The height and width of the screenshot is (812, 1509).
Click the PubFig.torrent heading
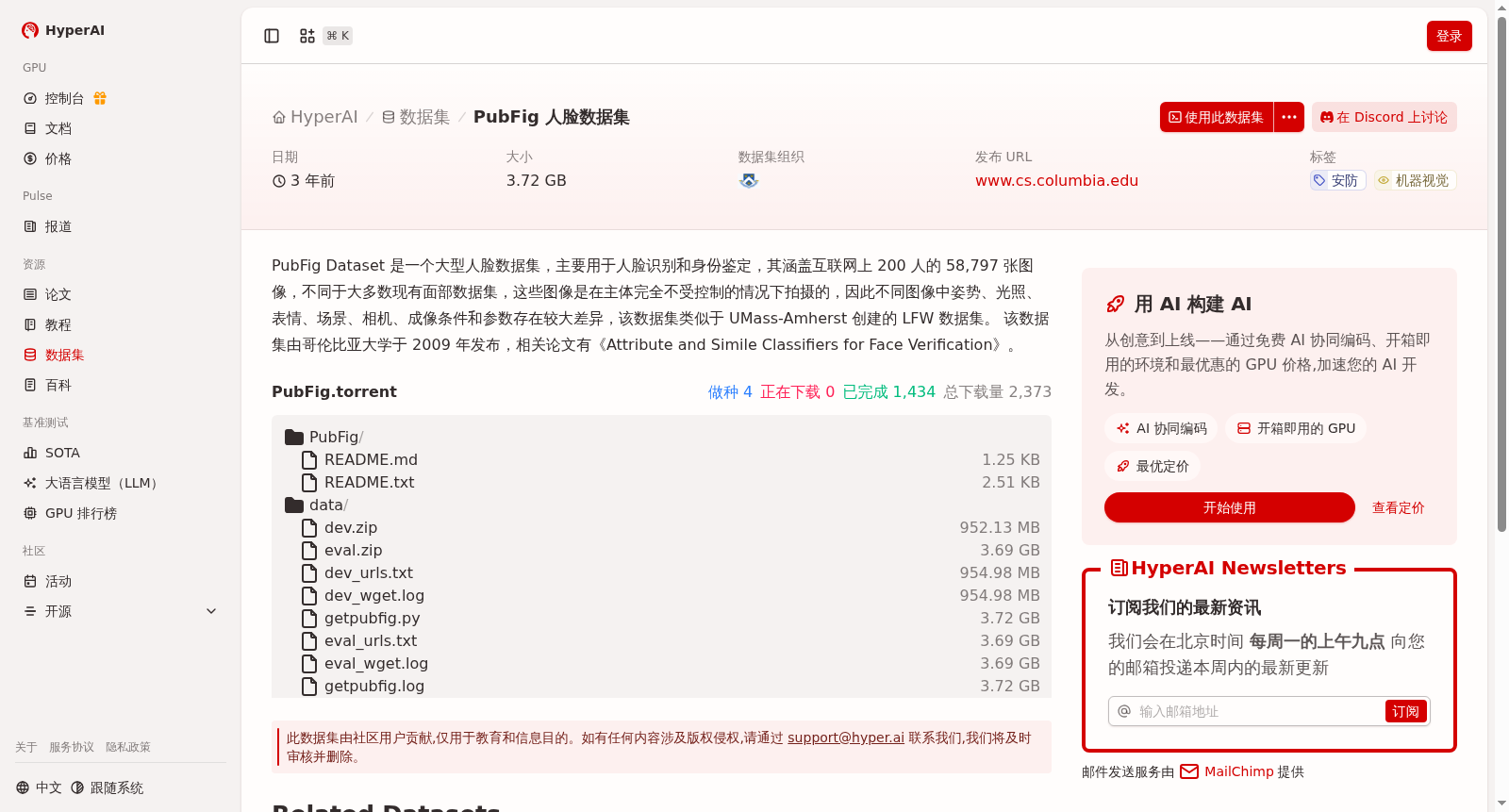334,391
